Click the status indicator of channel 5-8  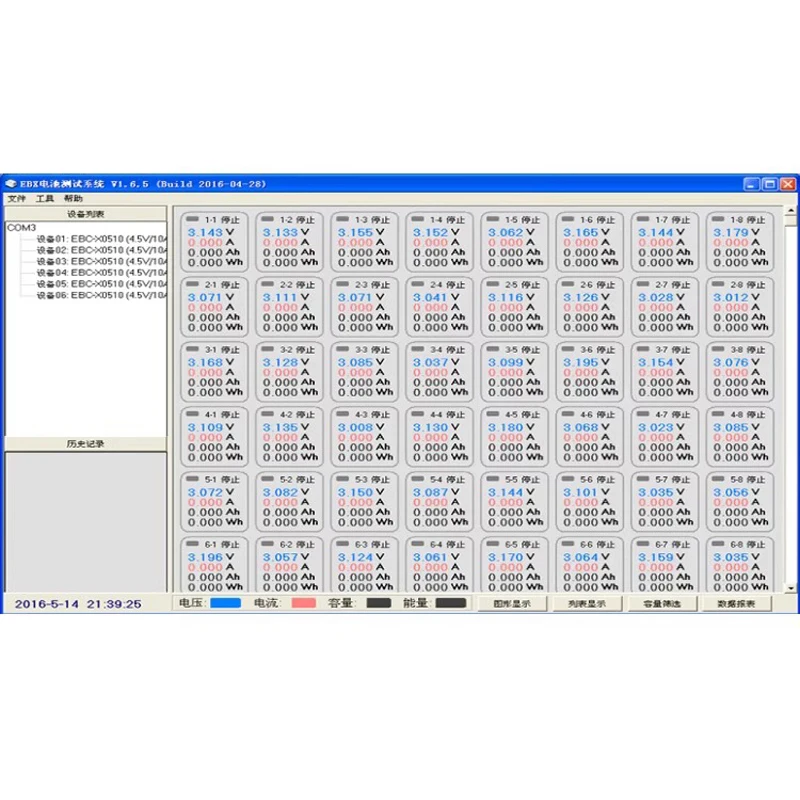(x=718, y=479)
